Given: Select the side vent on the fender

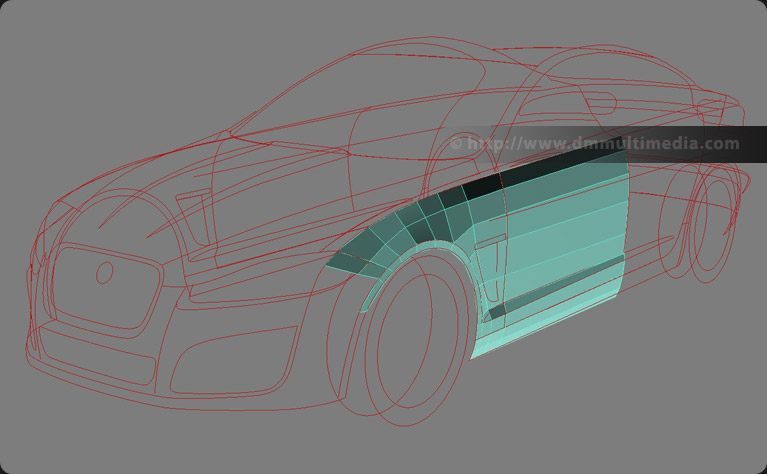Looking at the screenshot, I should pyautogui.click(x=491, y=268).
